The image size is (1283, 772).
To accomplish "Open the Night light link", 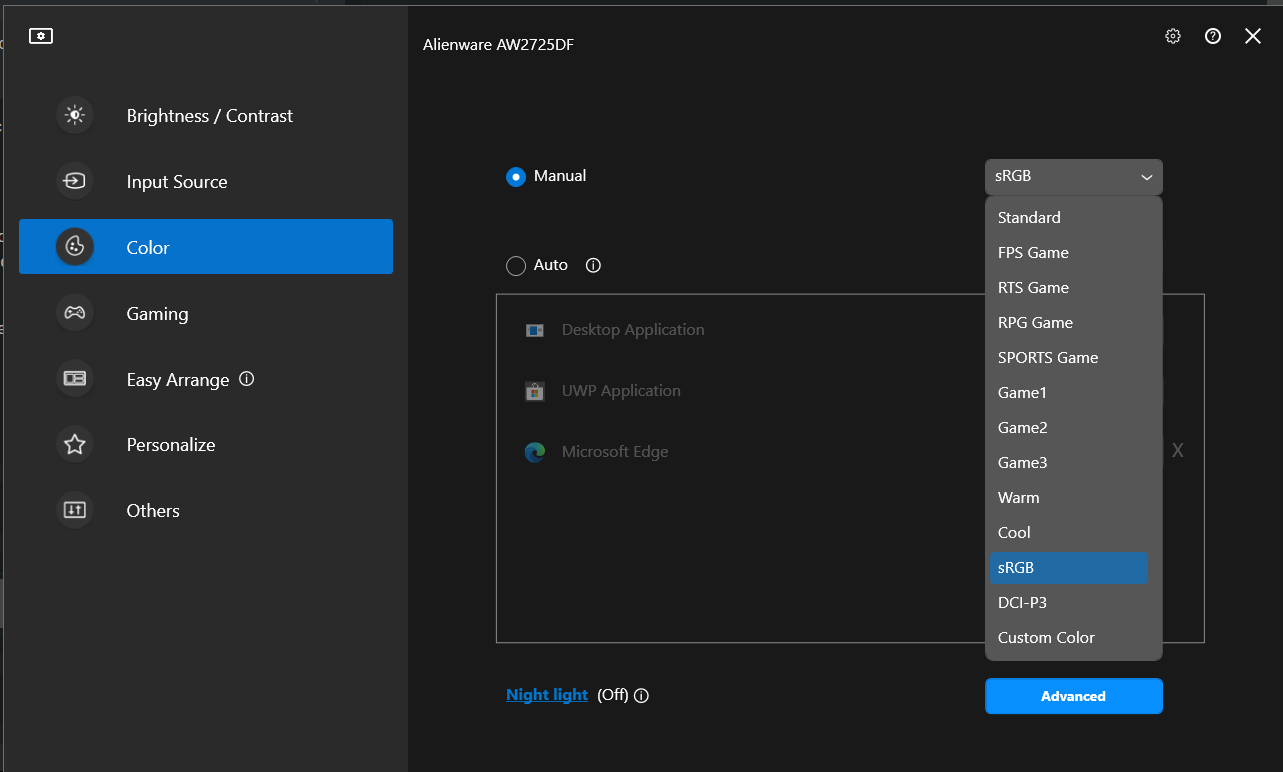I will [x=547, y=695].
